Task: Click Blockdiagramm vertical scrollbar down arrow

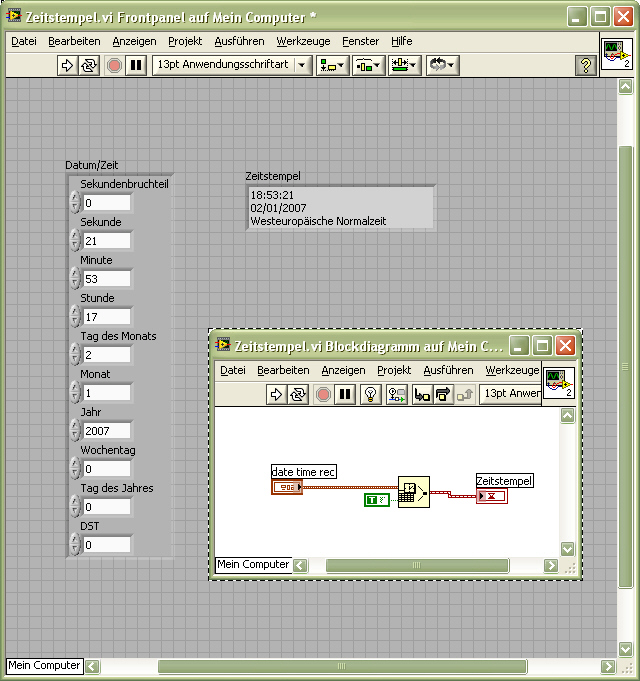Action: [x=567, y=549]
